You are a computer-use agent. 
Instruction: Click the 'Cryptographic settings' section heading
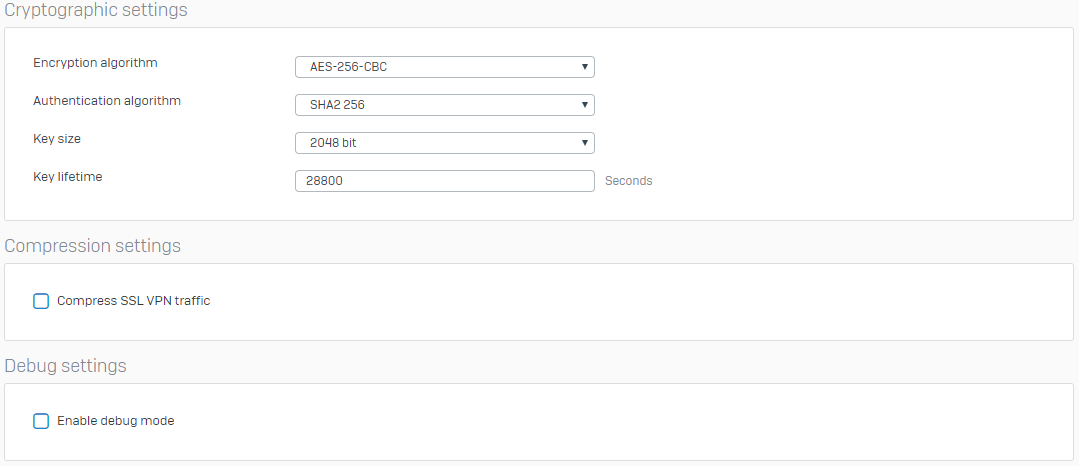point(96,11)
